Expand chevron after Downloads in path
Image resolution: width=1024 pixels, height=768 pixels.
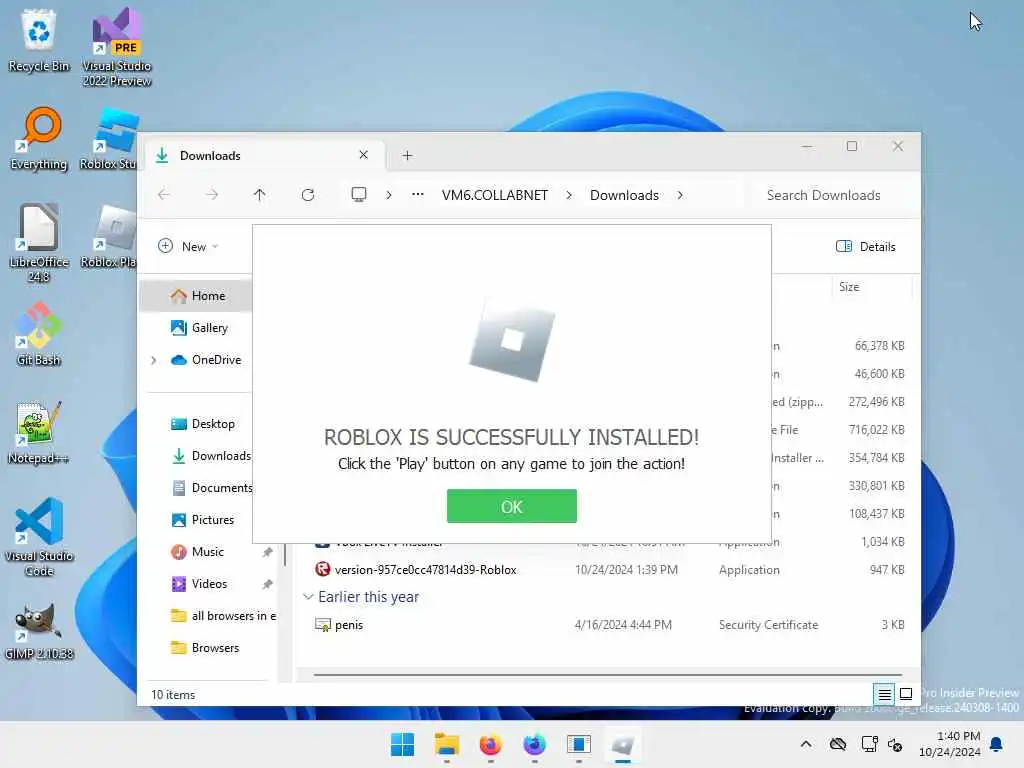(680, 195)
